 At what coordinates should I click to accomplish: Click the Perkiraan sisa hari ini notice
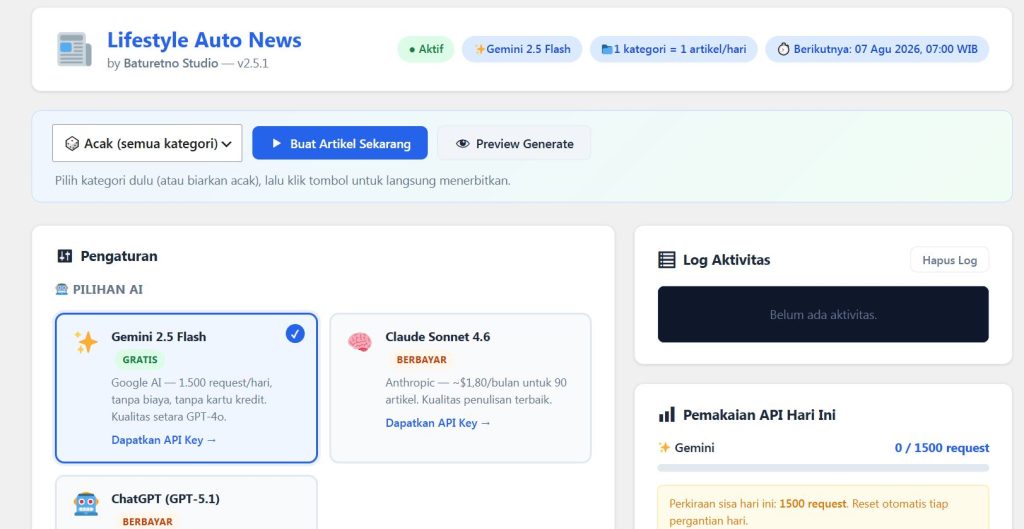click(823, 509)
